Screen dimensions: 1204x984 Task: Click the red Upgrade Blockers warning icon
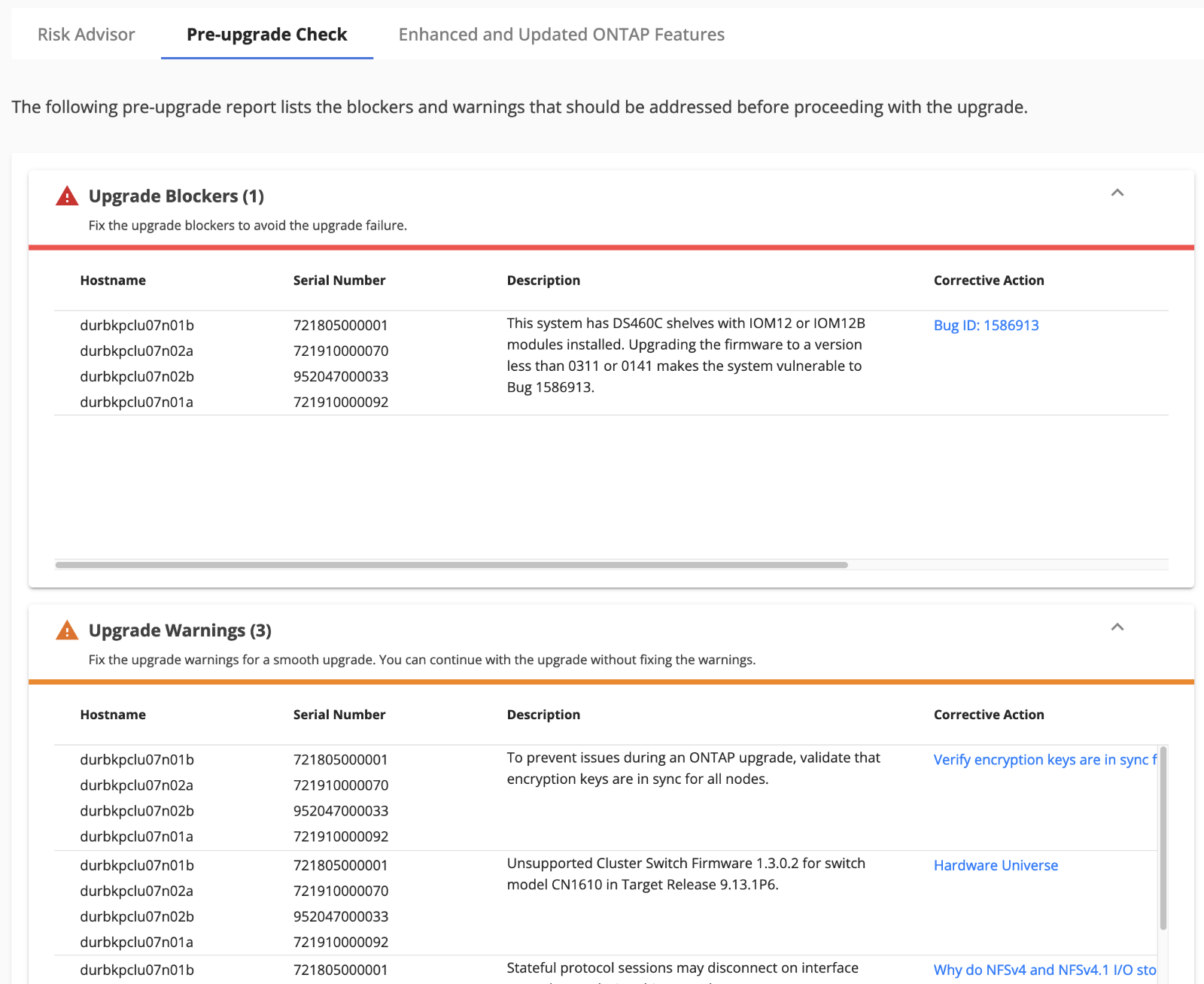point(67,196)
